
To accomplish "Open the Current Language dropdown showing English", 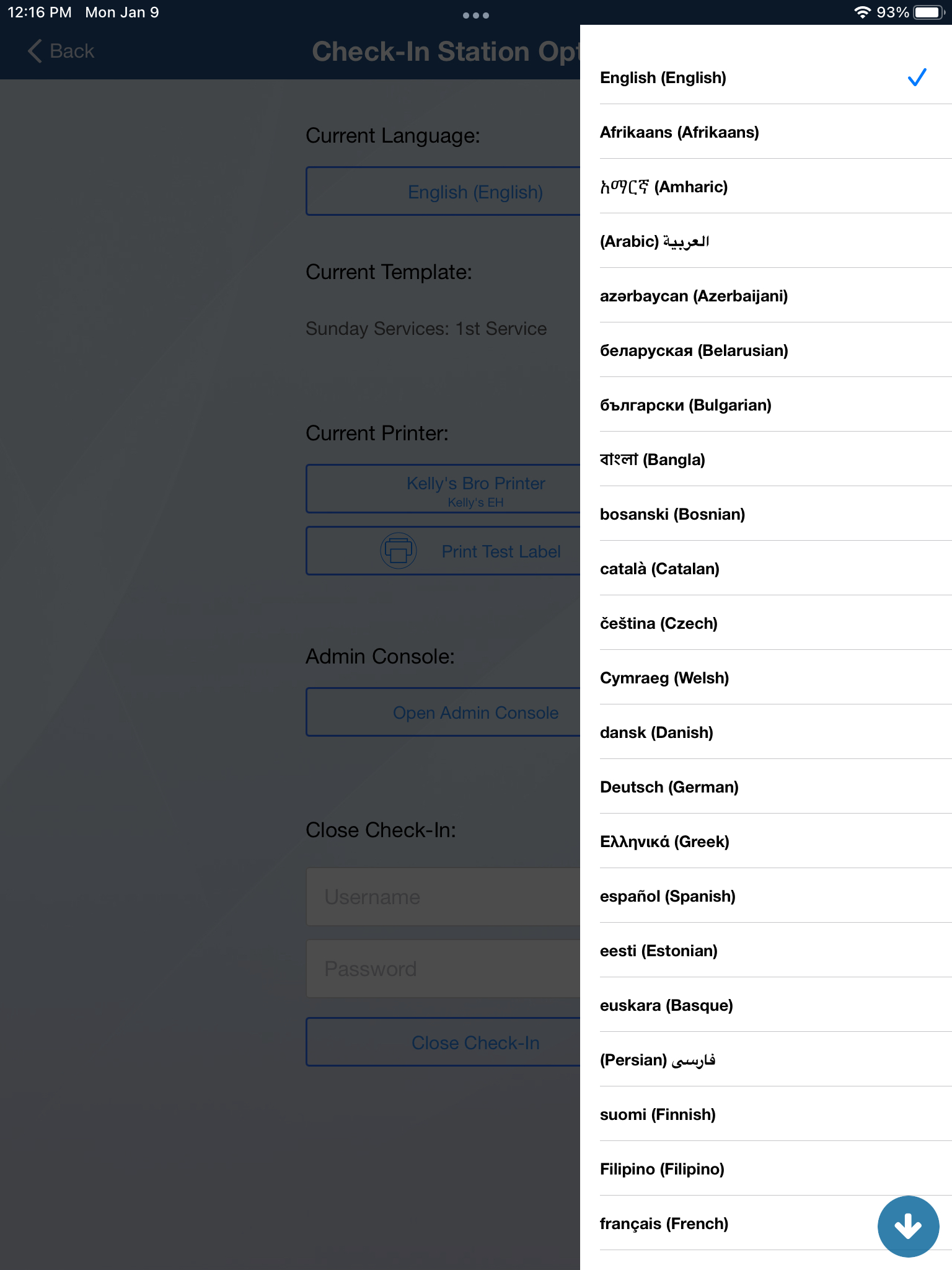I will (444, 192).
